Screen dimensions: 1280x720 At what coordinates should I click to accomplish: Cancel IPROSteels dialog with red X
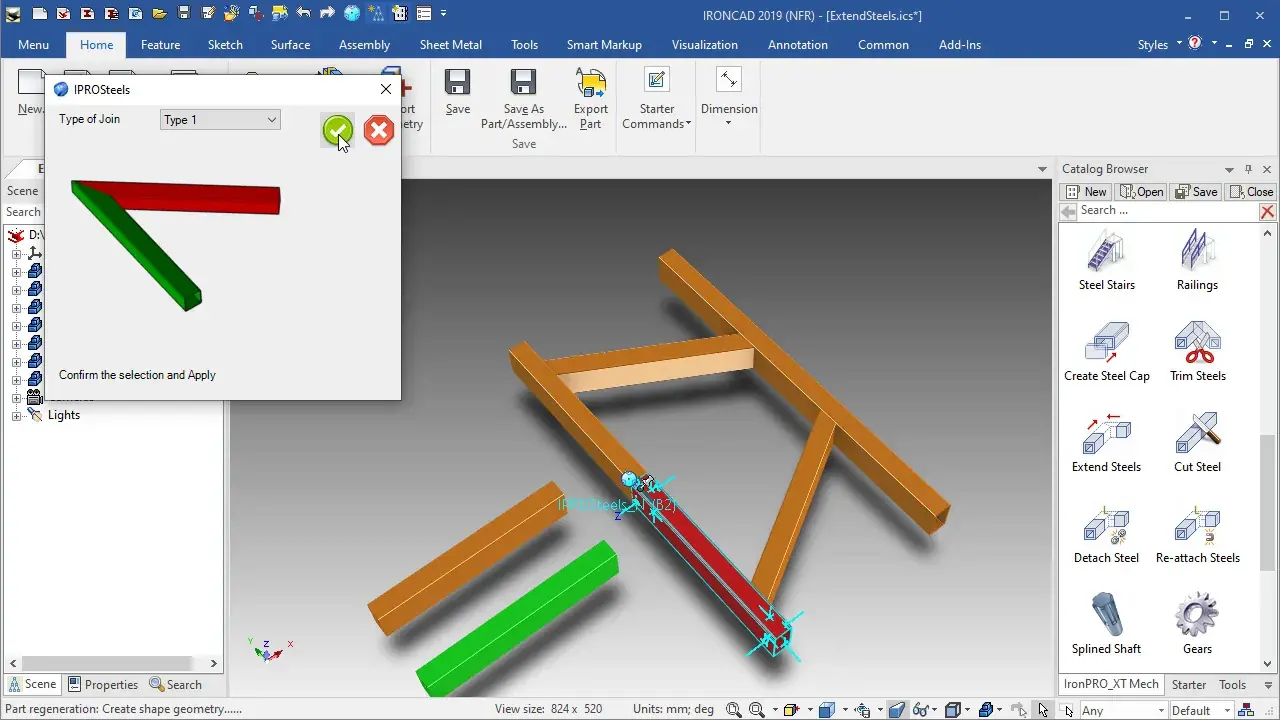(379, 130)
